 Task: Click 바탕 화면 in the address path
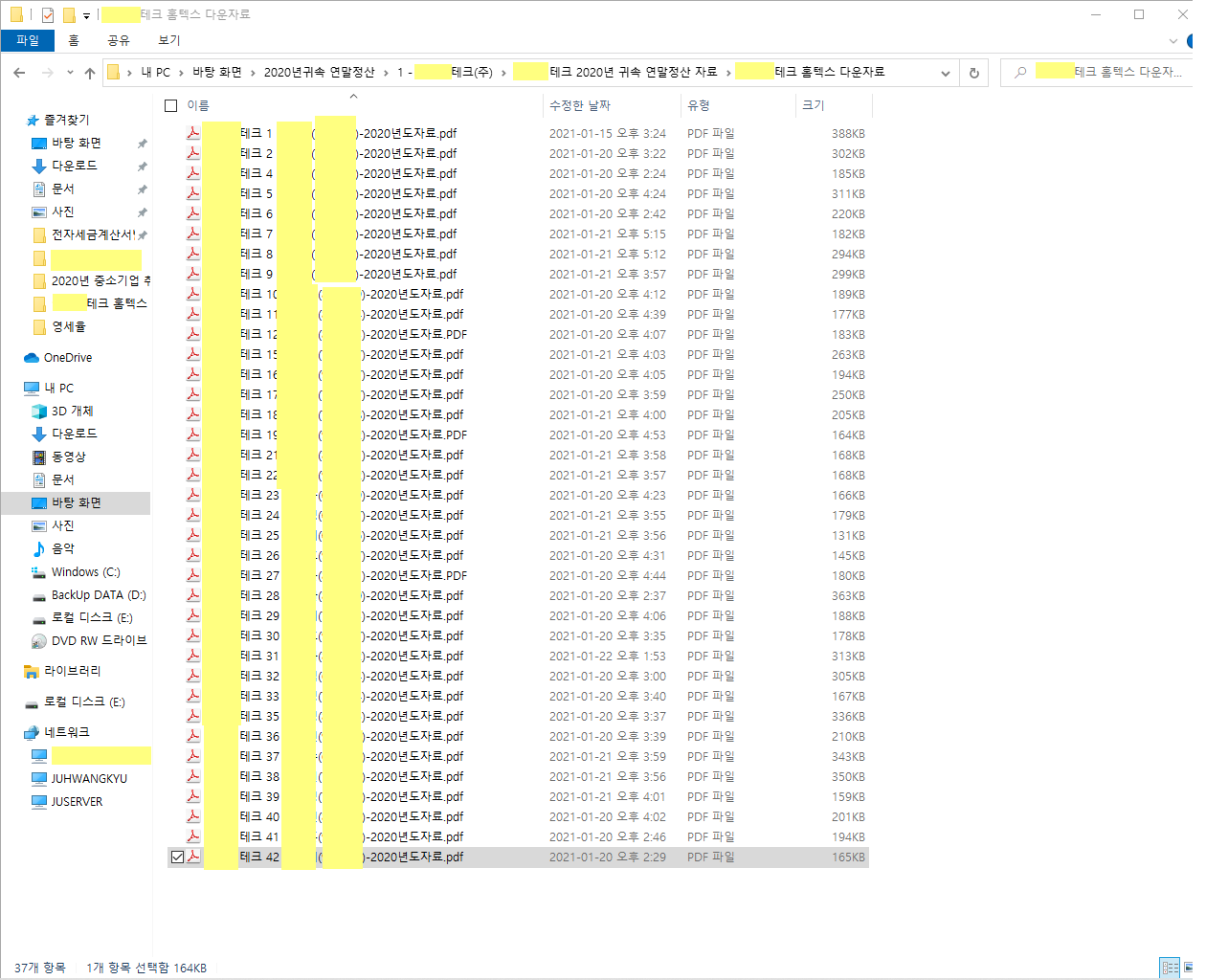point(217,73)
